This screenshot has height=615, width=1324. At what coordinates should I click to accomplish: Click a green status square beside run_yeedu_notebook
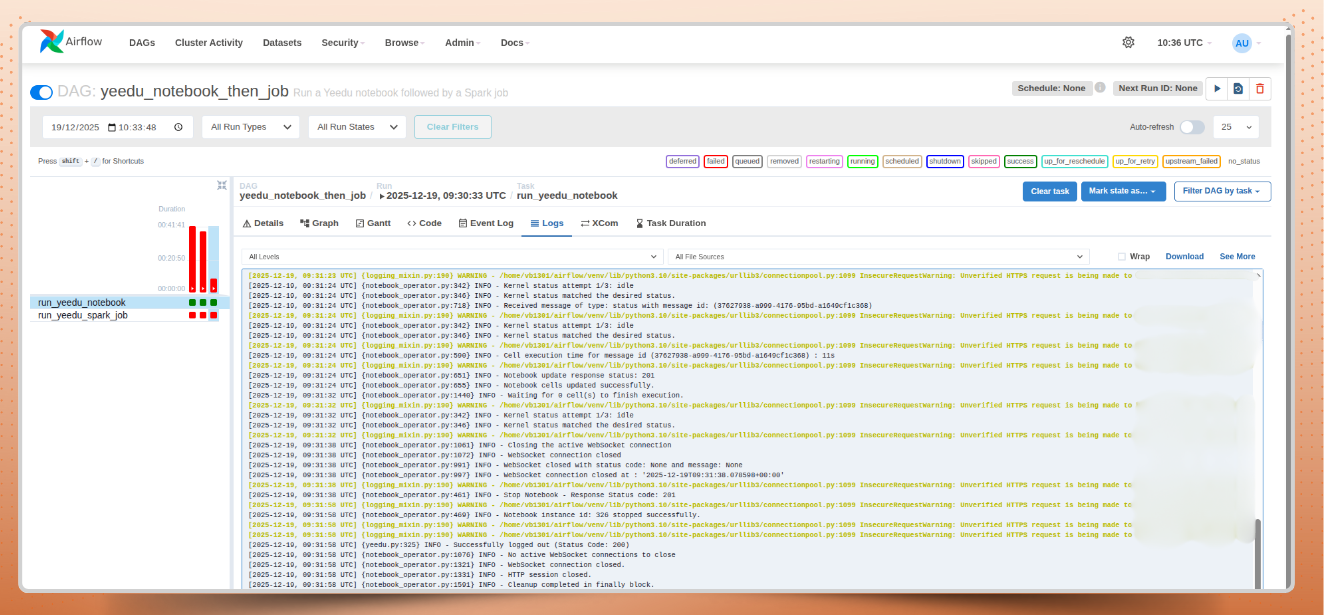pos(192,302)
